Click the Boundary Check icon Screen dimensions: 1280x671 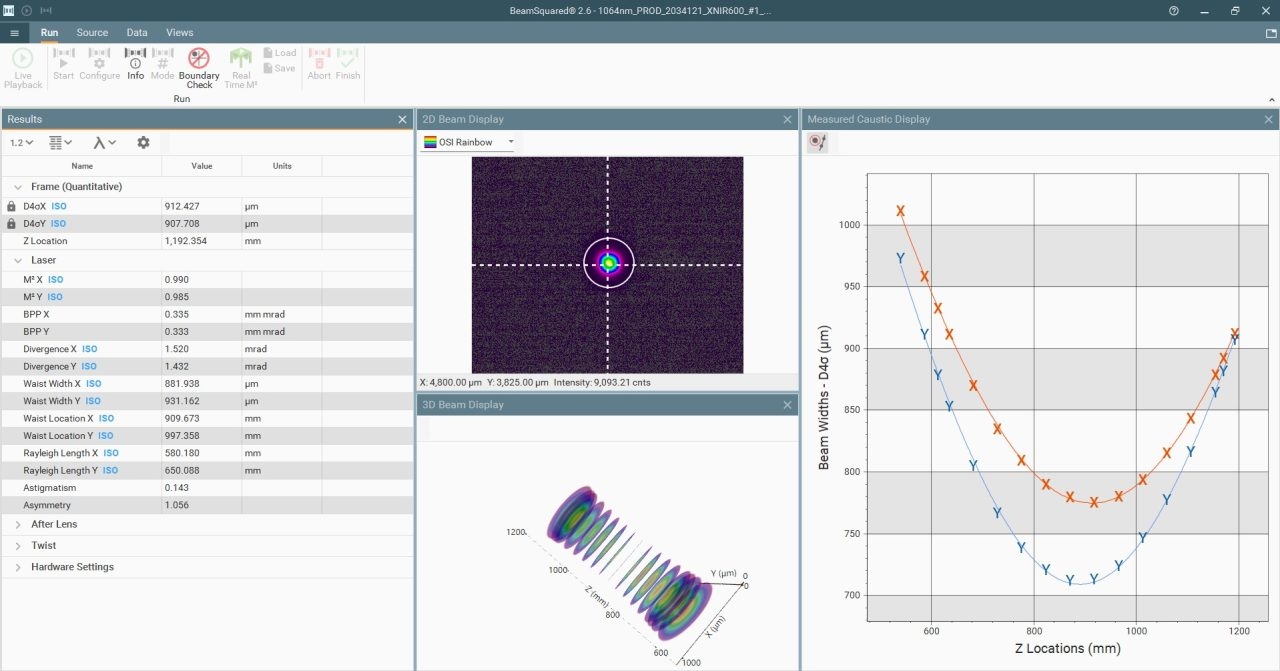pyautogui.click(x=199, y=58)
